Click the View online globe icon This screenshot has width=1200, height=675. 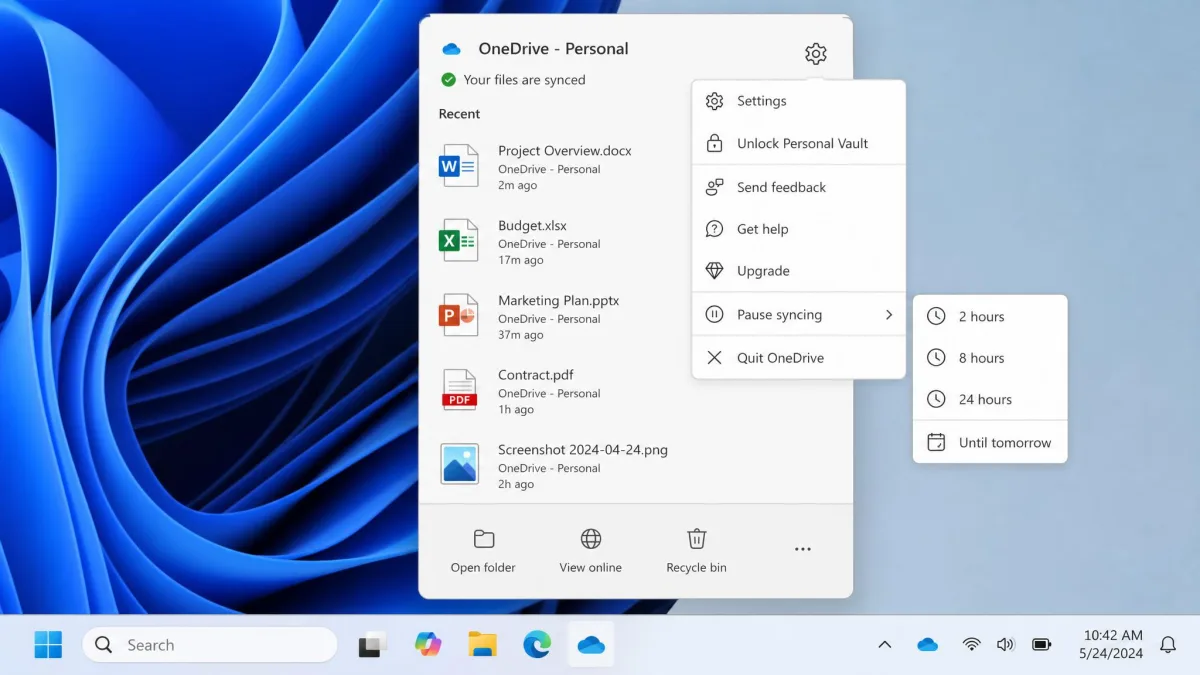coord(591,539)
